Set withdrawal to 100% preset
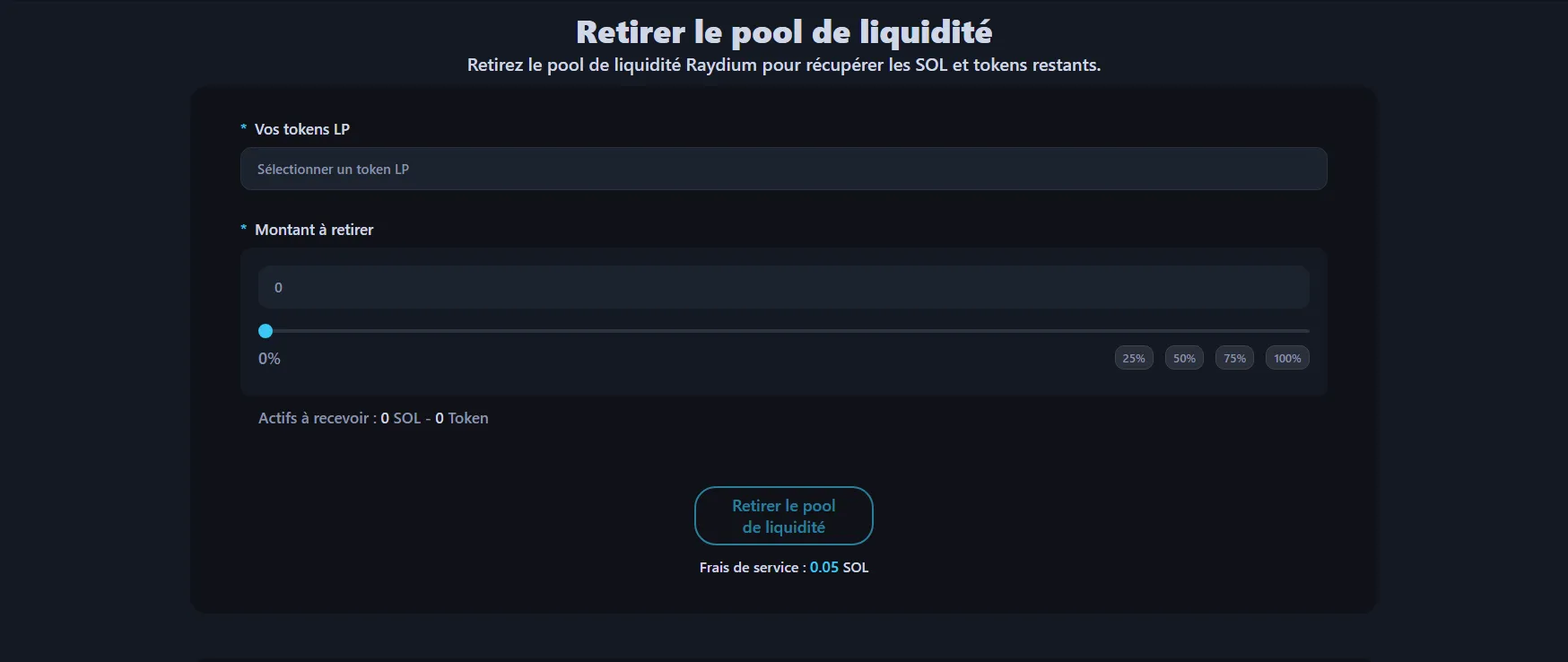The image size is (1568, 662). point(1287,358)
